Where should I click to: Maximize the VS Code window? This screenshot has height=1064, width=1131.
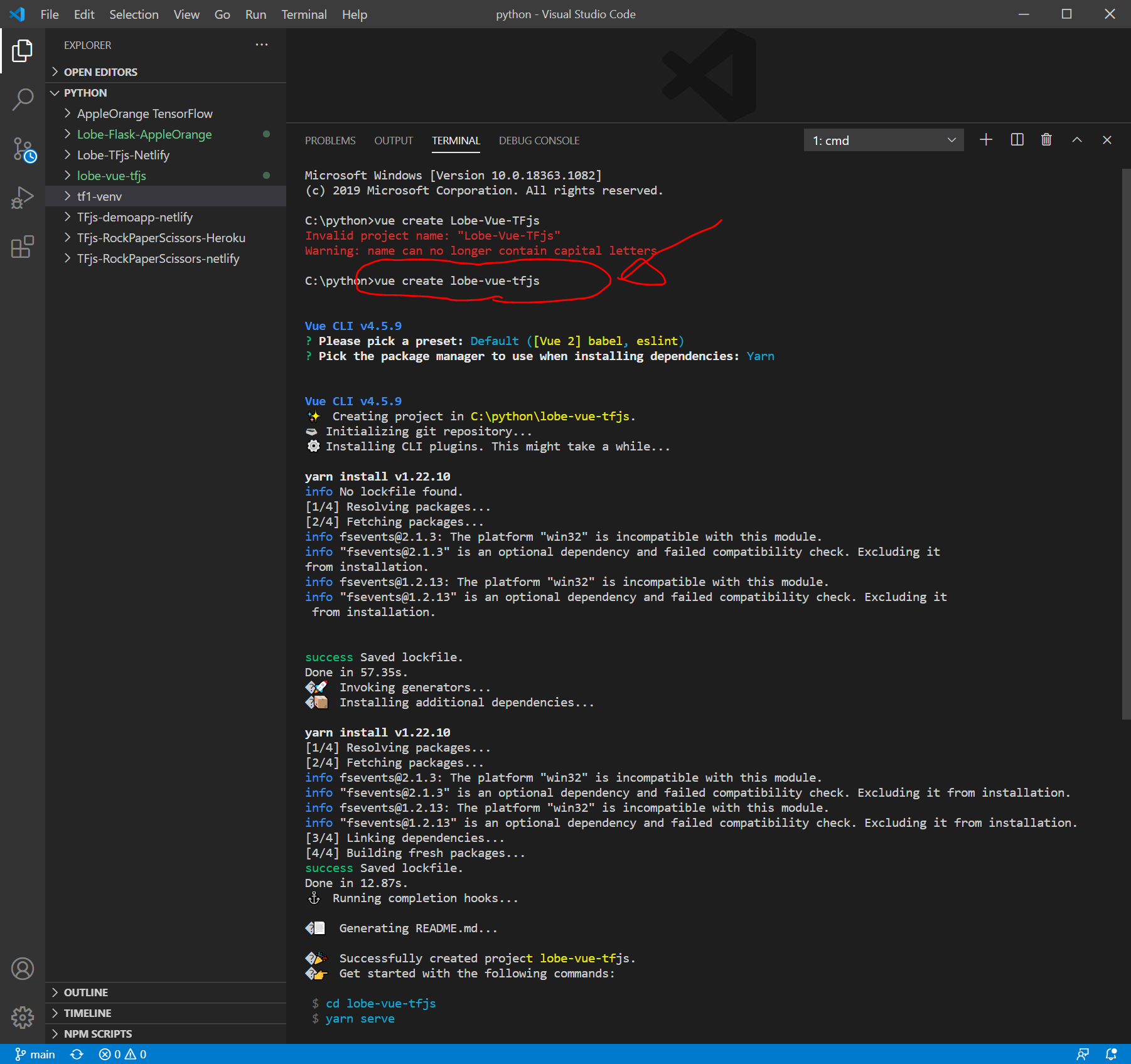point(1066,14)
